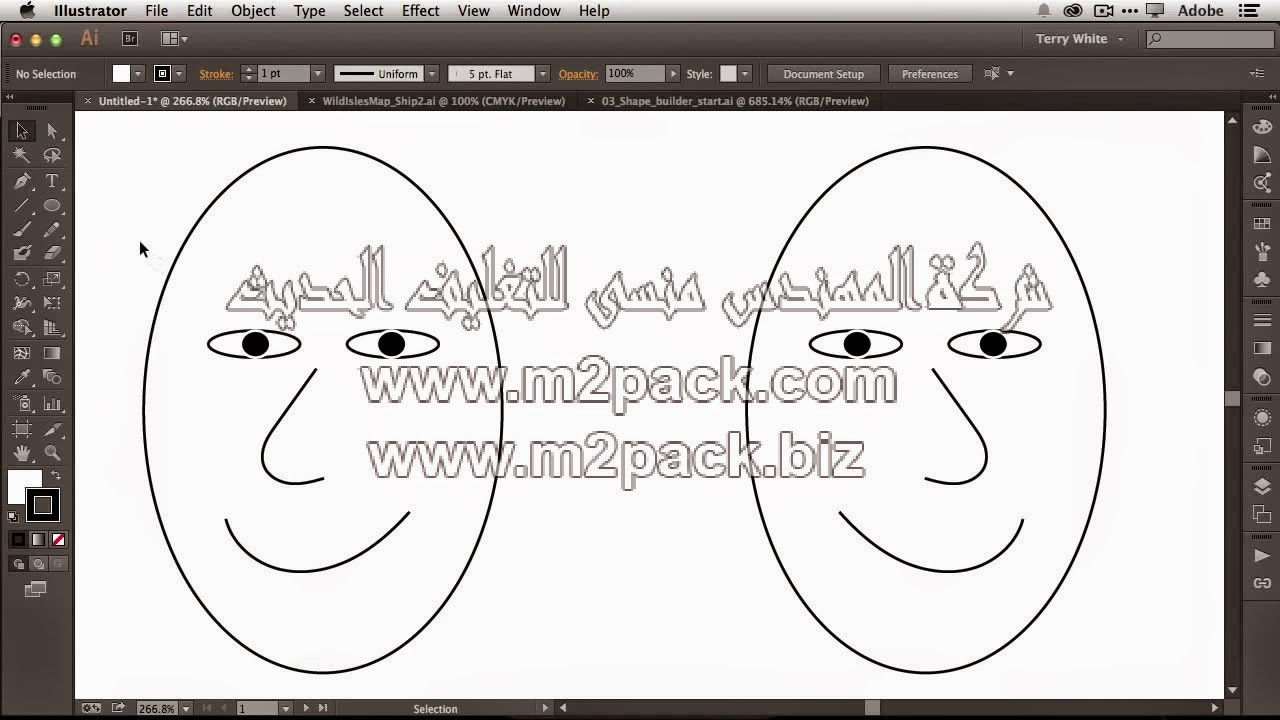The height and width of the screenshot is (720, 1280).
Task: Select the Zoom tool magnifier
Action: click(x=52, y=453)
